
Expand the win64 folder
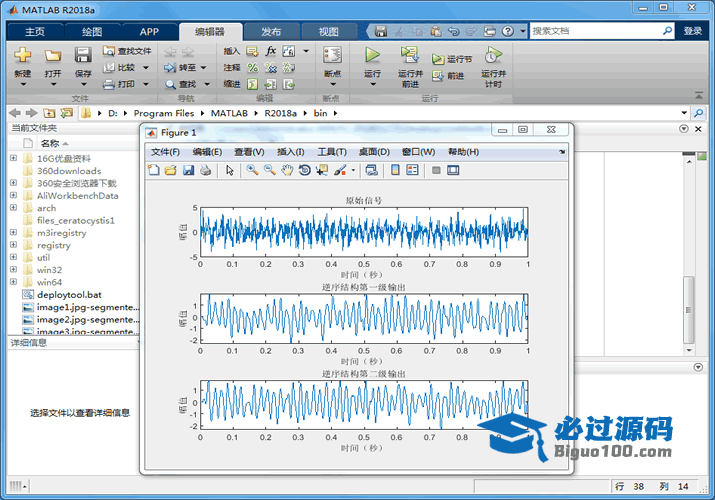click(x=13, y=283)
